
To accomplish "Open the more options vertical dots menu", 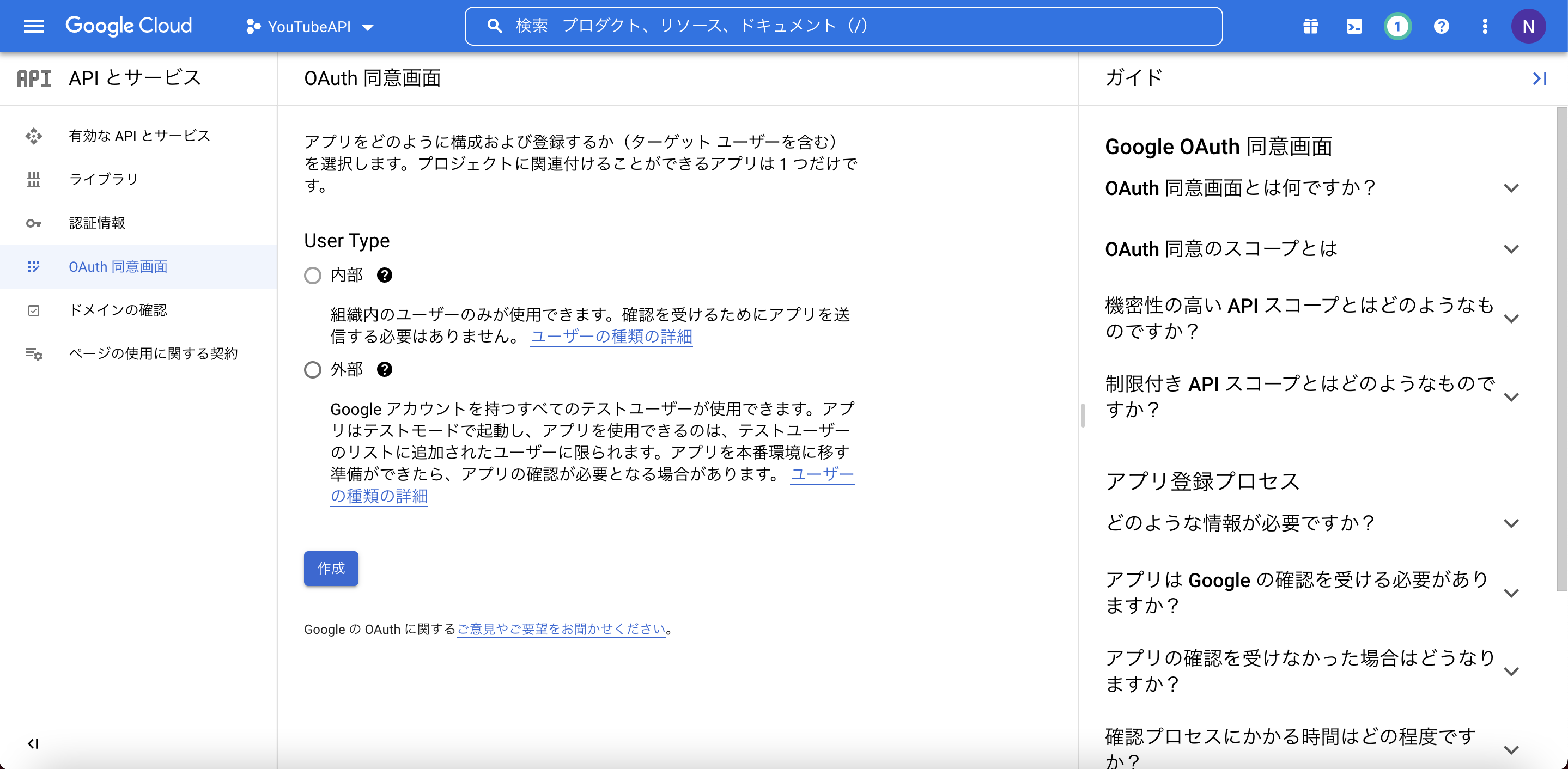I will [1485, 26].
